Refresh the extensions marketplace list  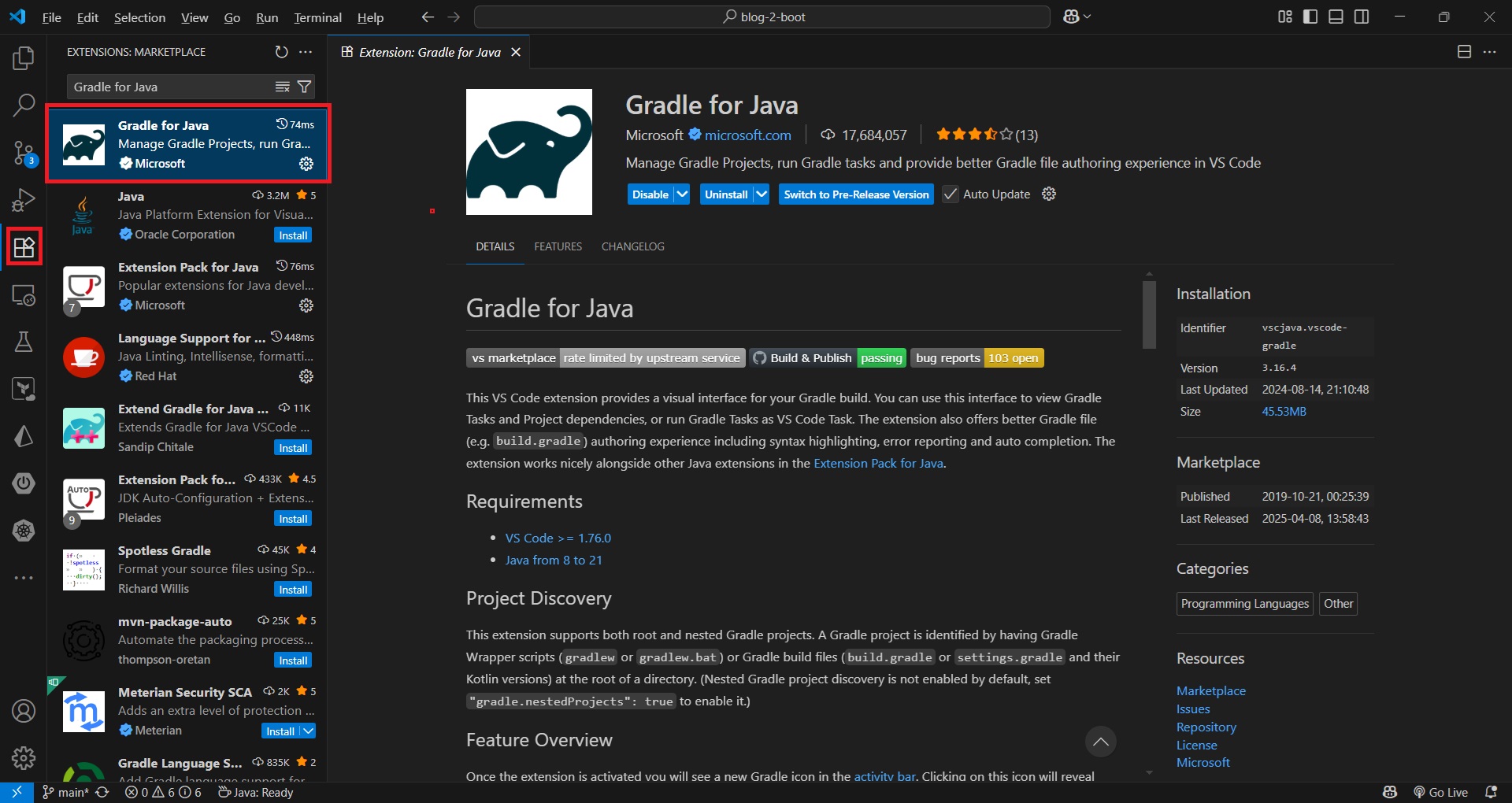click(281, 52)
